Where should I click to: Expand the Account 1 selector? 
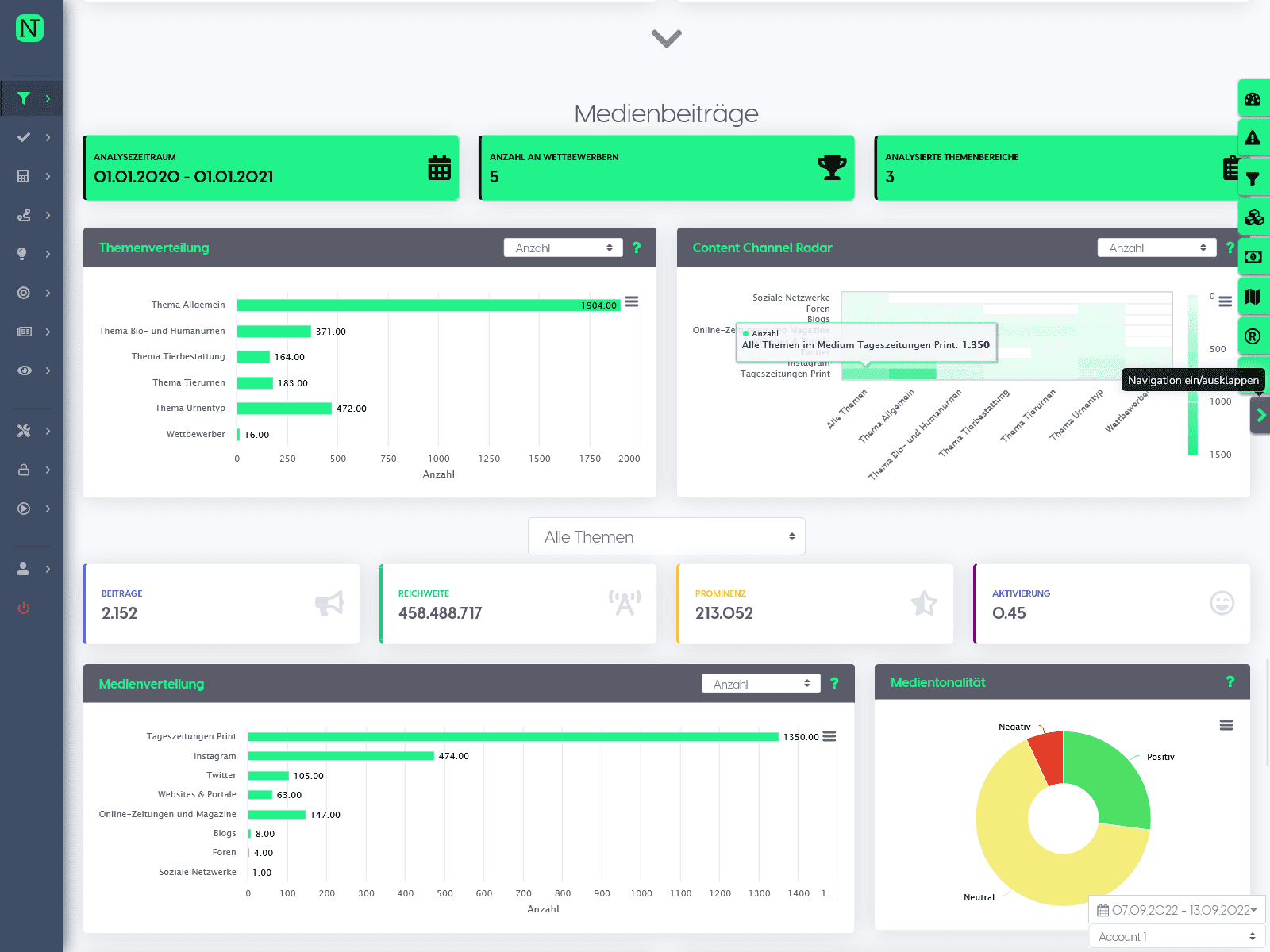(x=1177, y=937)
